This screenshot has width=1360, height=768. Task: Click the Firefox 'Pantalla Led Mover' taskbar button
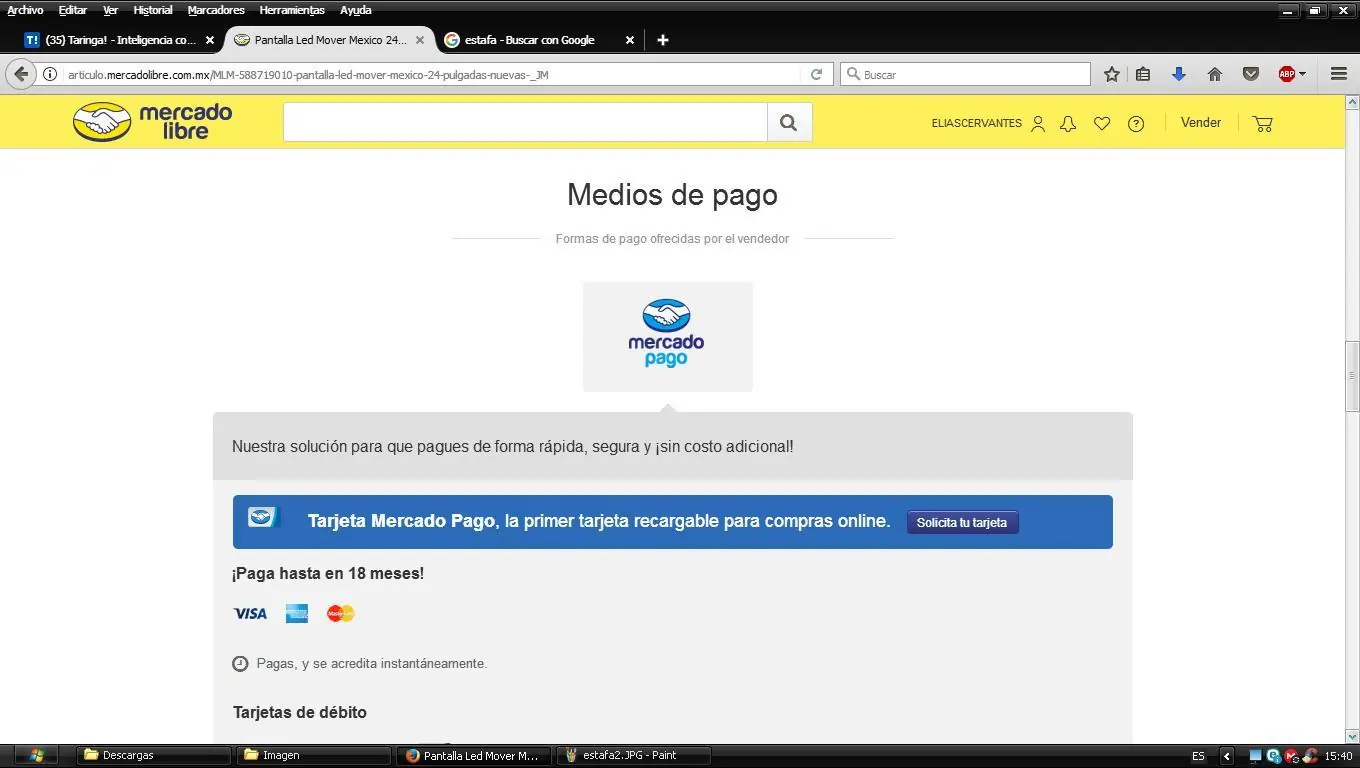pos(474,755)
